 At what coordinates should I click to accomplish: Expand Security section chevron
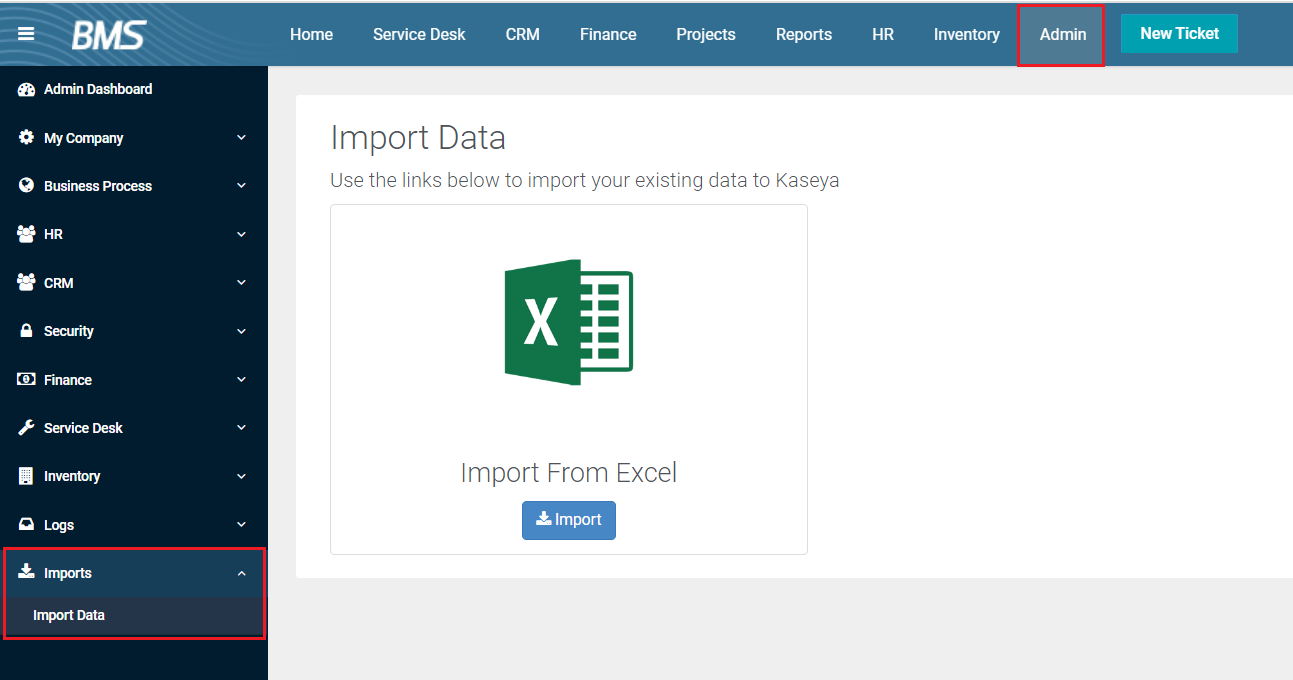click(x=241, y=331)
